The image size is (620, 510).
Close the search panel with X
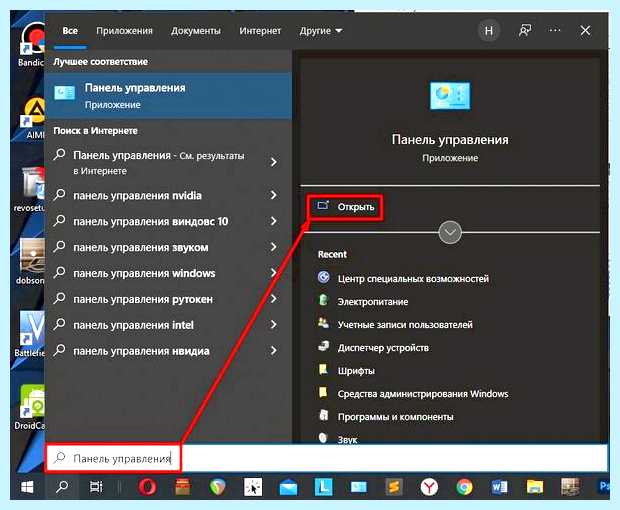[x=585, y=30]
